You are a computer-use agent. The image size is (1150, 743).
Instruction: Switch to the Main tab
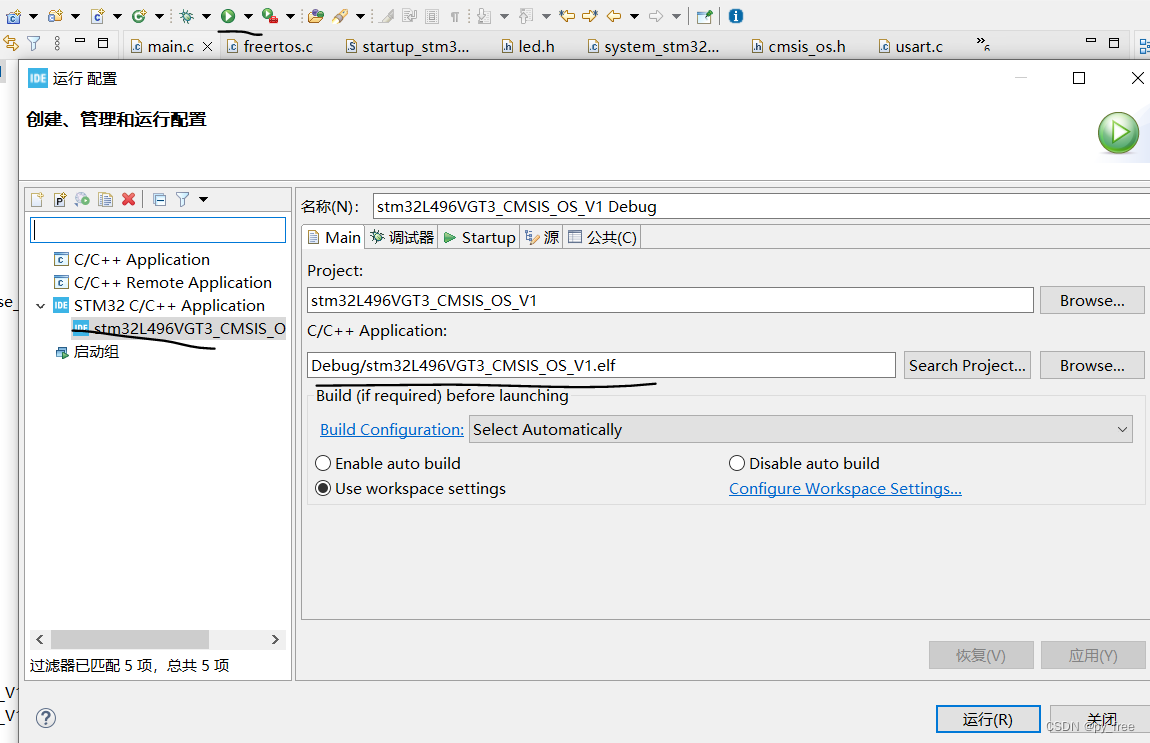click(334, 238)
